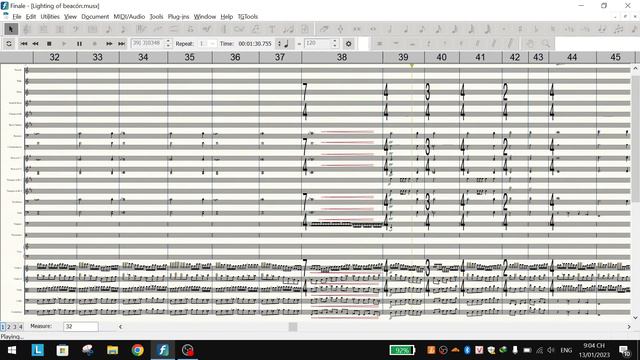
Task: Select the Simple Entry tuplet icon
Action: click(618, 29)
